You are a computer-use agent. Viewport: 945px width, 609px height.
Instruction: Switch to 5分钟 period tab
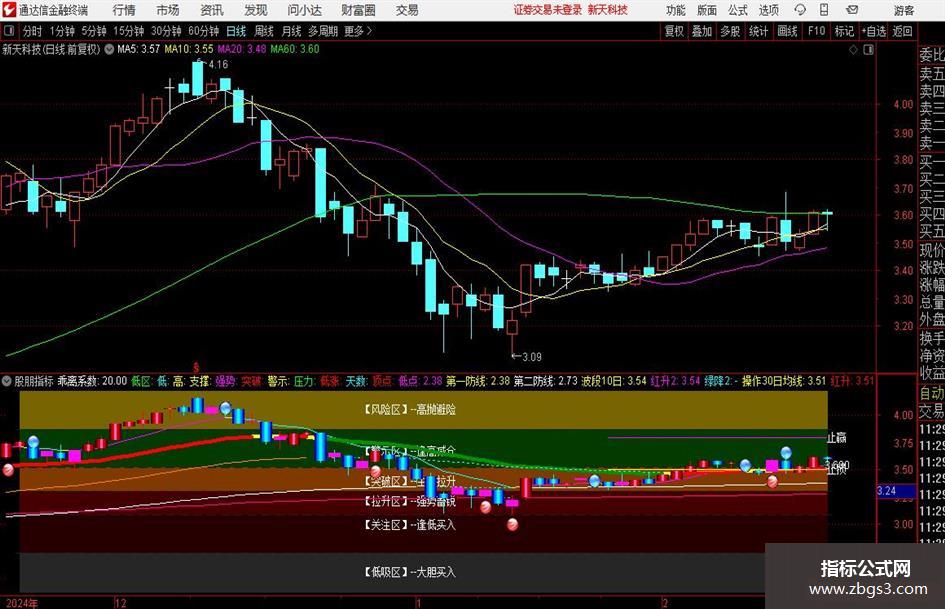point(94,31)
